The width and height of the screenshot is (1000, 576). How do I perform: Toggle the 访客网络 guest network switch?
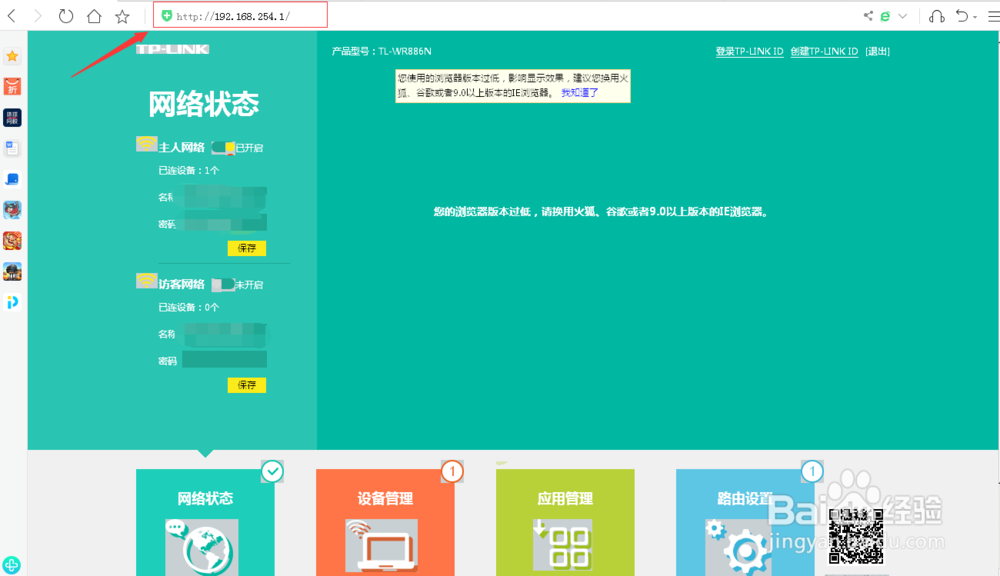(x=223, y=284)
